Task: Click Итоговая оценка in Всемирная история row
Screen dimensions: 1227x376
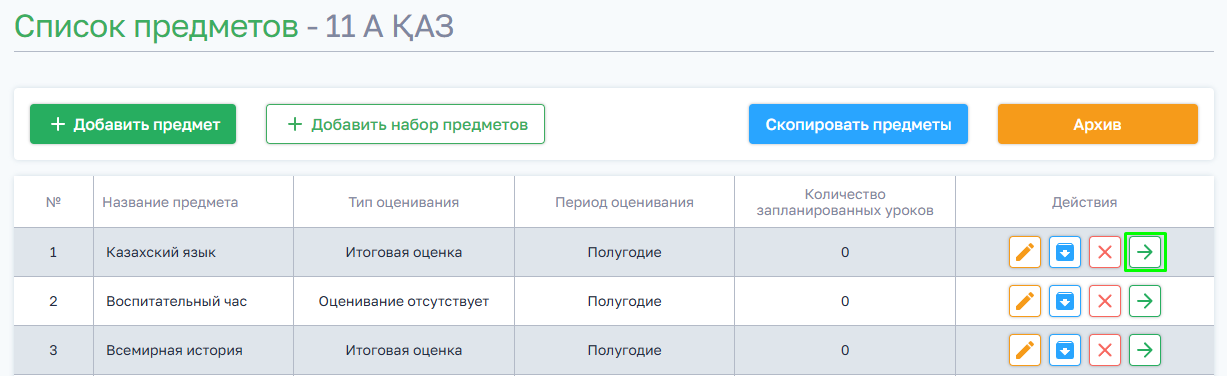Action: coord(404,350)
